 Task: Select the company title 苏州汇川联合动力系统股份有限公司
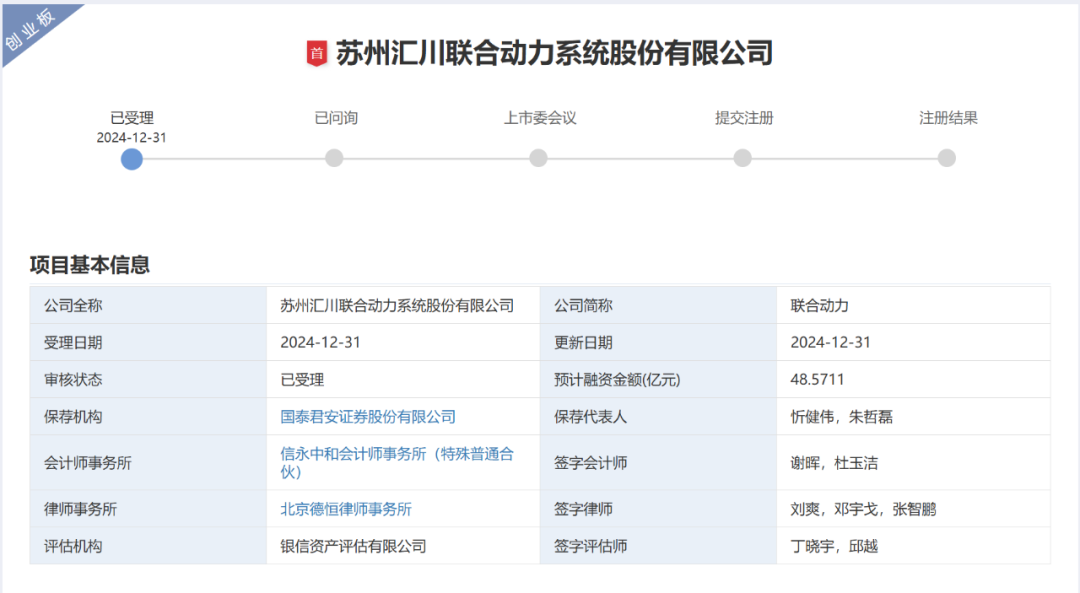click(555, 53)
